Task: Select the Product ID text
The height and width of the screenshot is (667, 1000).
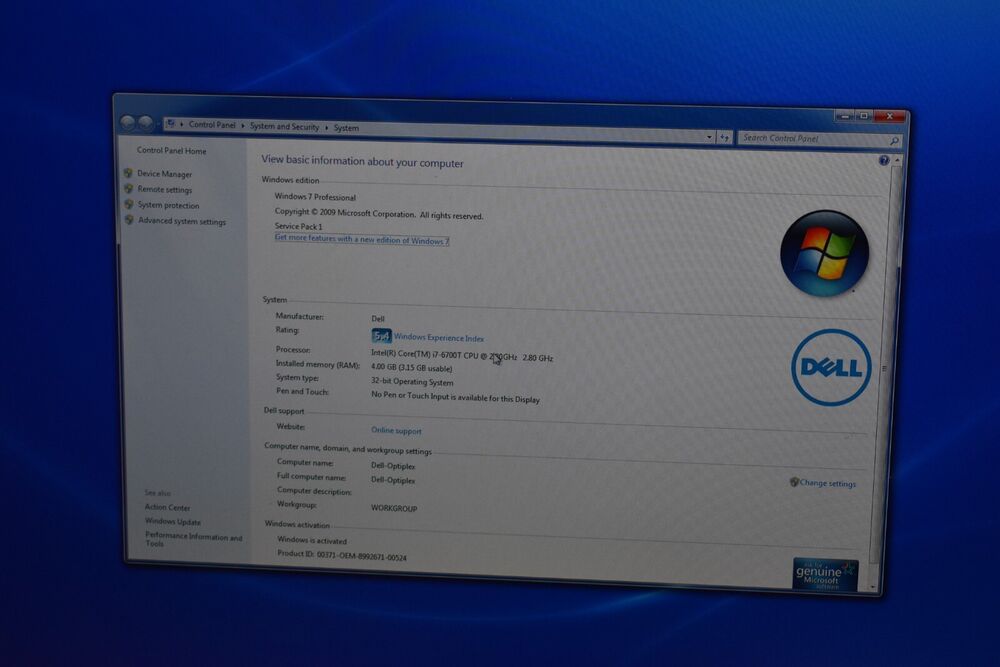Action: tap(342, 555)
